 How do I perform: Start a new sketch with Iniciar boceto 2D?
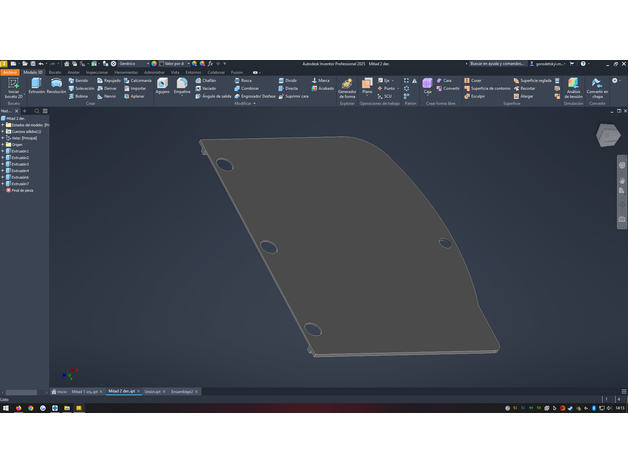click(14, 88)
